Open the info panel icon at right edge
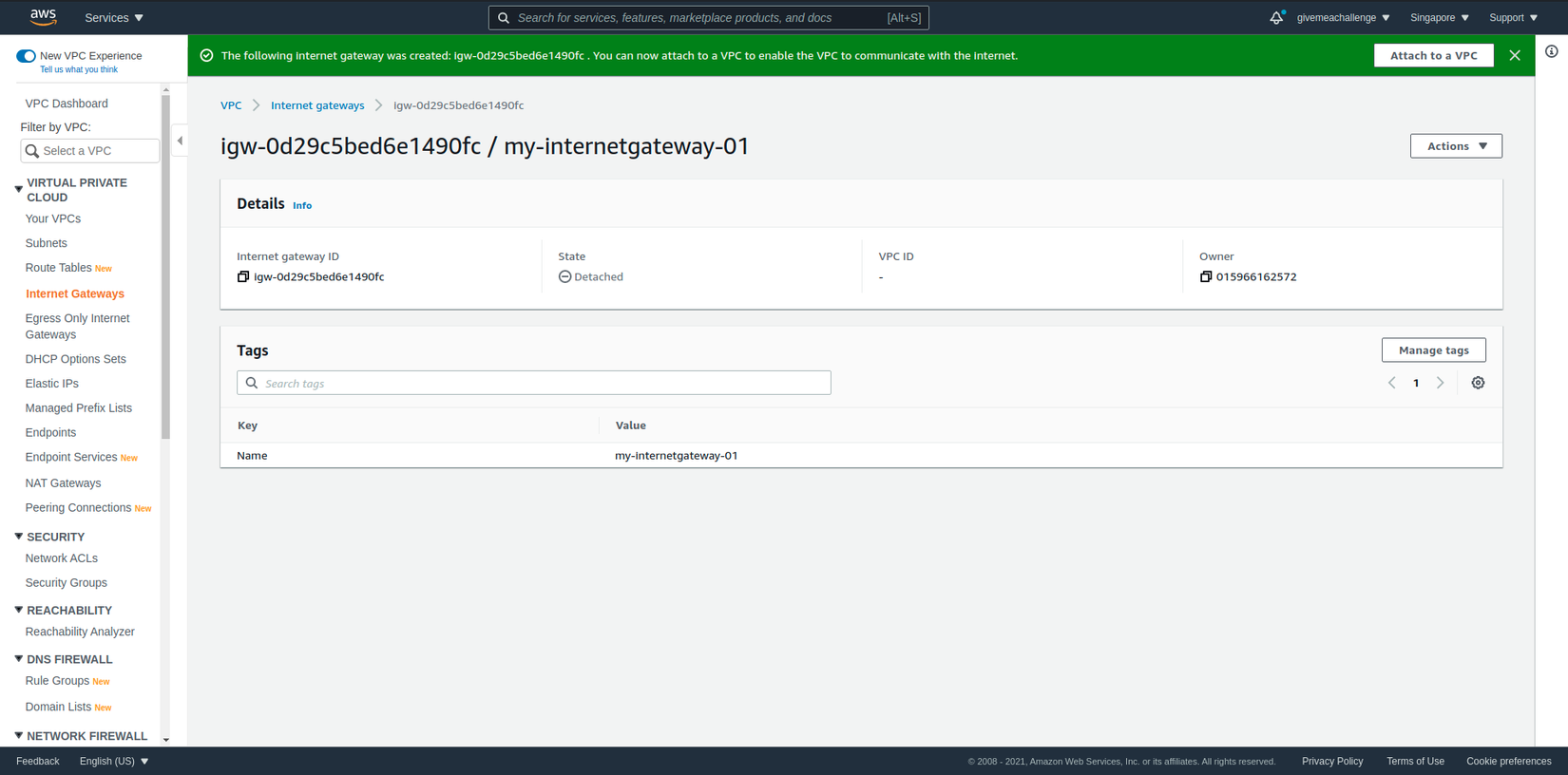Screen dimensions: 1568x775 click(x=1551, y=51)
